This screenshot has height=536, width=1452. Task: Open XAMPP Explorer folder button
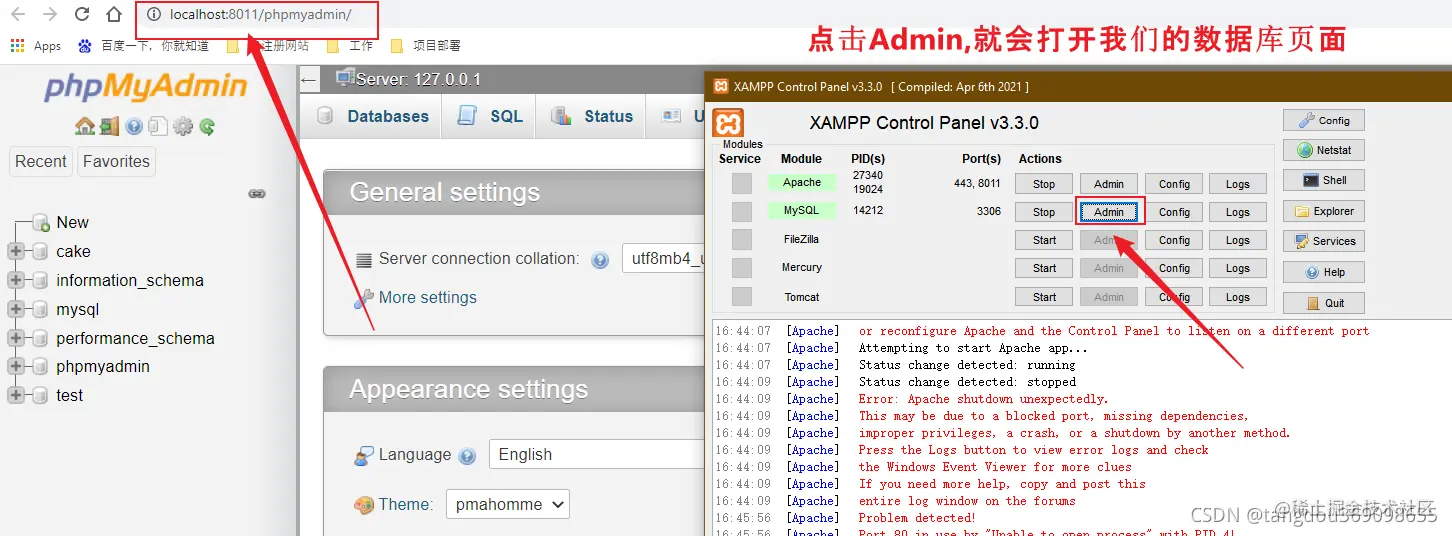1324,211
